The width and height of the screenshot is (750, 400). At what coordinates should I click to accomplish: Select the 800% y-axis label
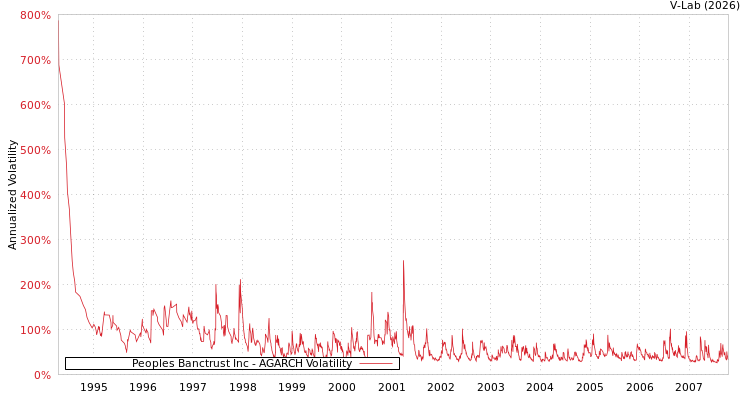pos(35,15)
